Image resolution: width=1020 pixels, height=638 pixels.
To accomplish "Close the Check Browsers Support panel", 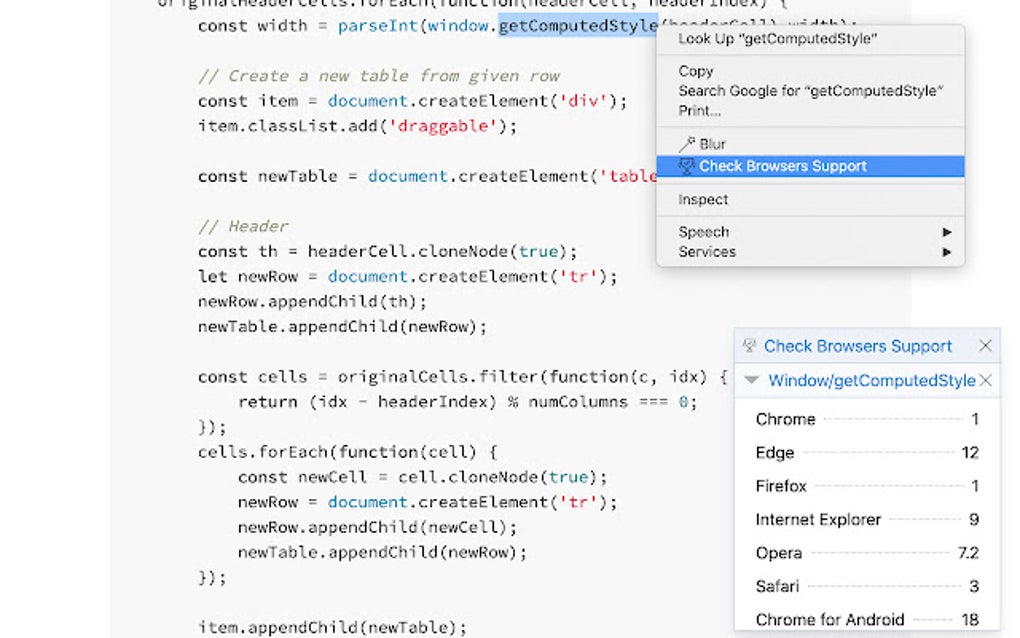I will click(987, 346).
